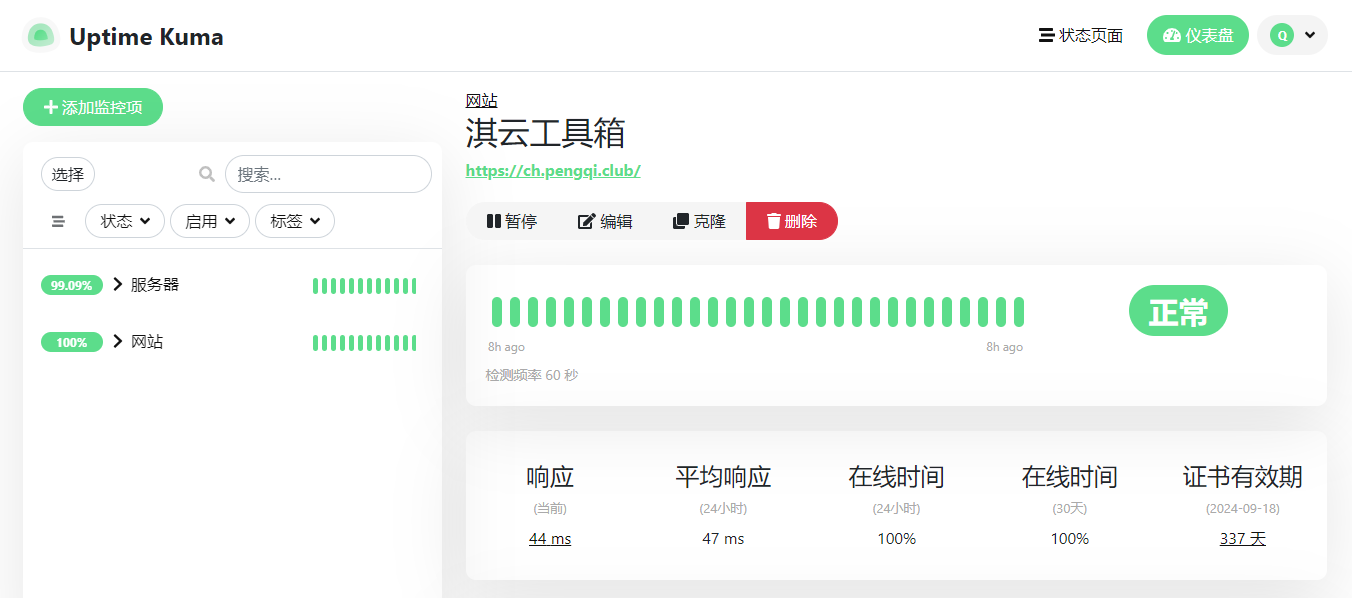Image resolution: width=1352 pixels, height=598 pixels.
Task: Click 添加监控项 to add a monitor
Action: point(93,107)
